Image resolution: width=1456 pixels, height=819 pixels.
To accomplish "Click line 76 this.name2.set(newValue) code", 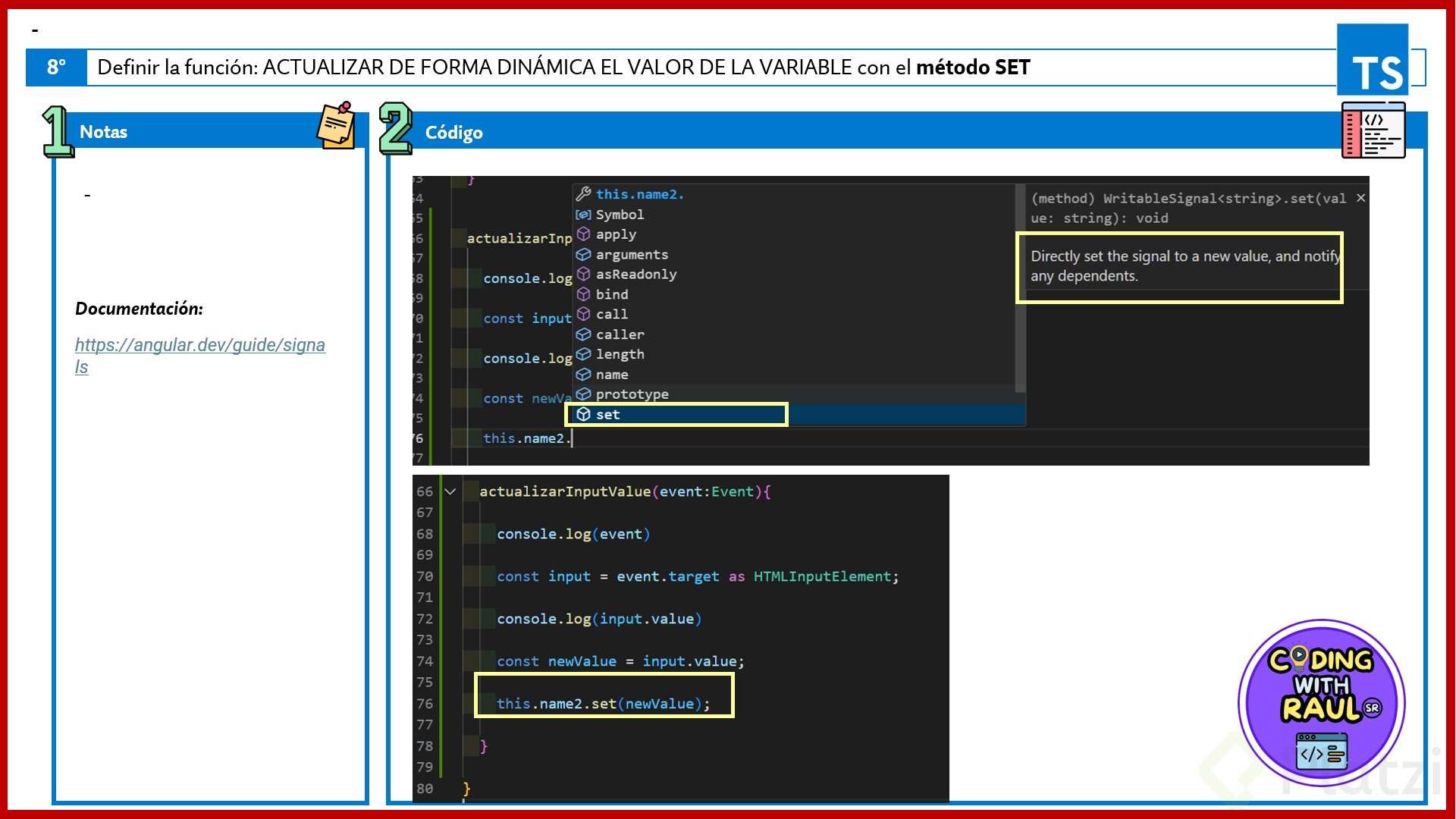I will [603, 704].
